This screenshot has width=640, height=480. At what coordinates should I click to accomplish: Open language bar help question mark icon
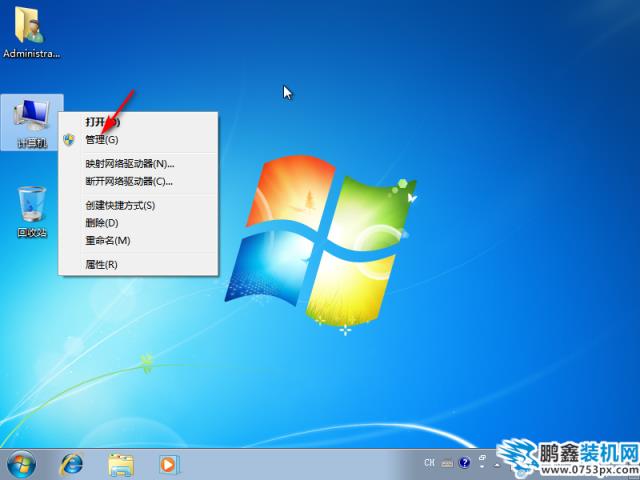point(464,462)
